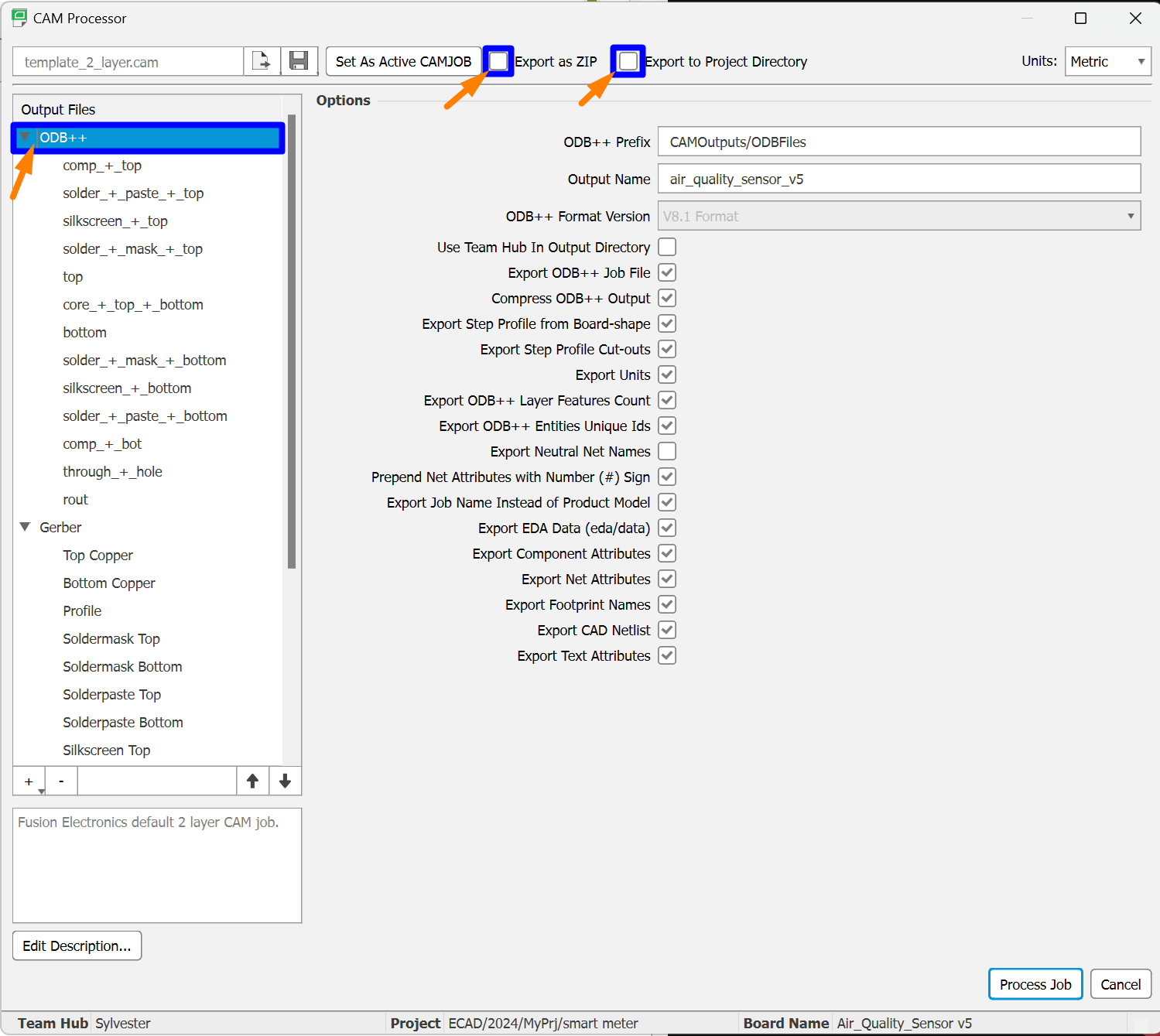Enable Export as ZIP
Screen dimensions: 1160x1036
click(x=498, y=61)
